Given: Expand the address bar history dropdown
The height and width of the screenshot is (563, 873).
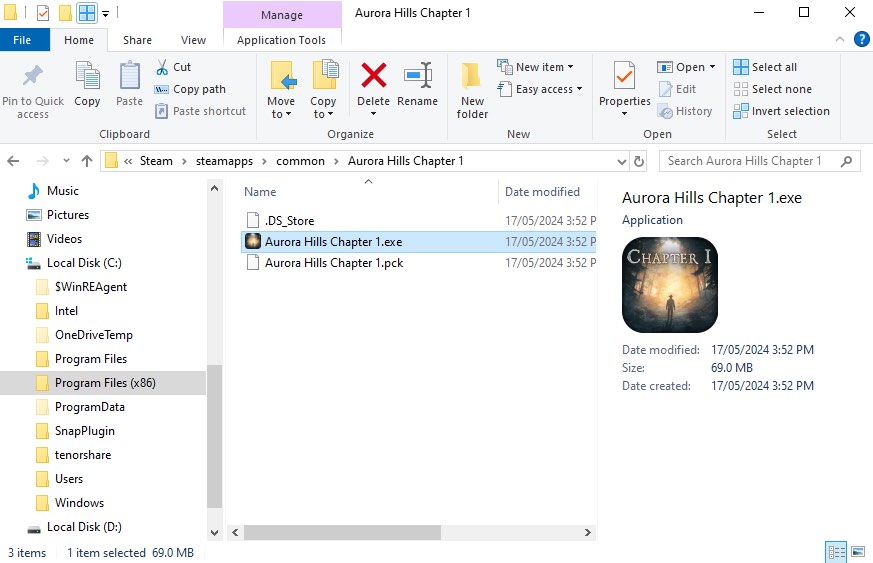Looking at the screenshot, I should point(622,161).
